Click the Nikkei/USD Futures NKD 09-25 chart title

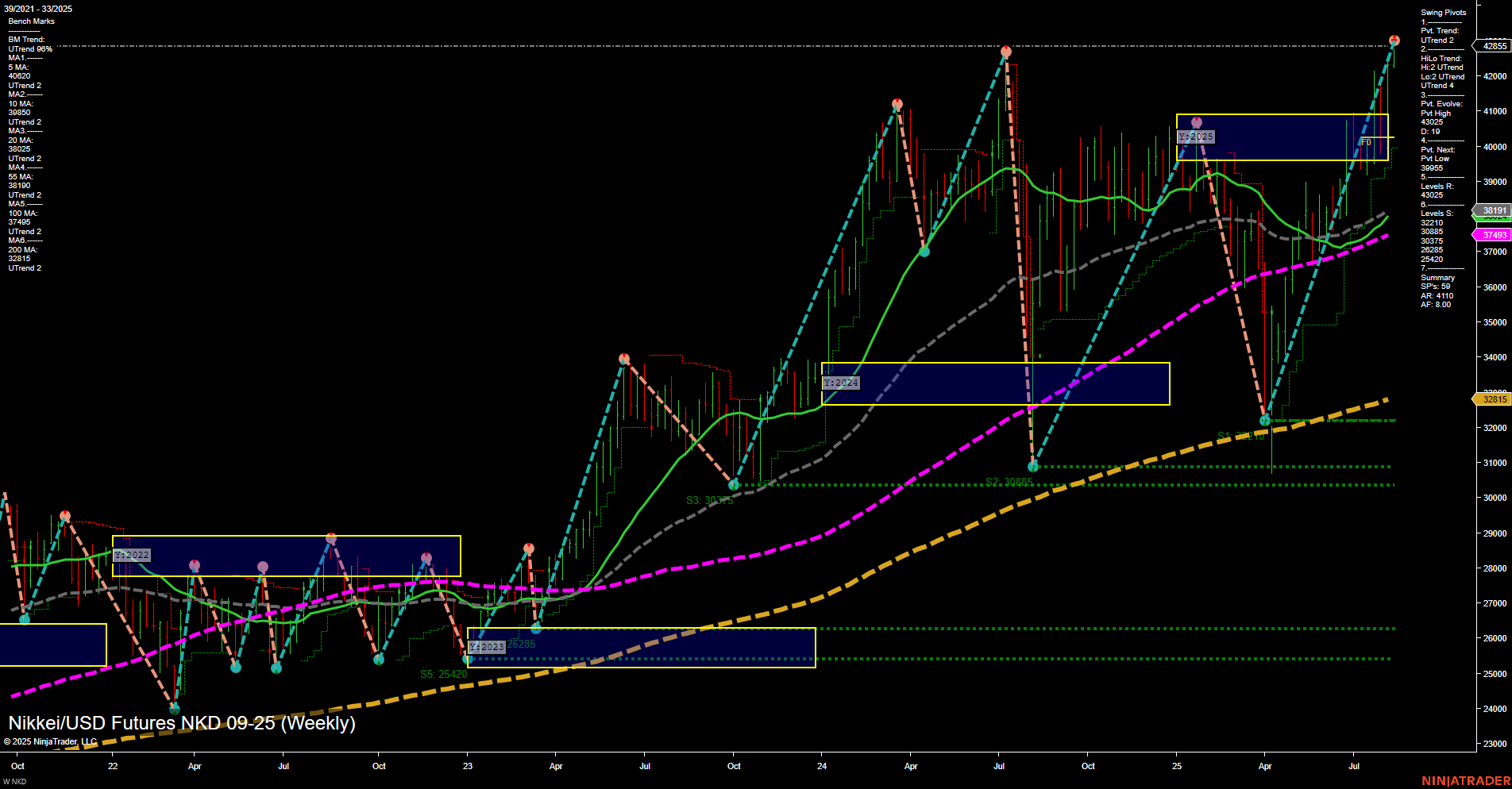[181, 723]
